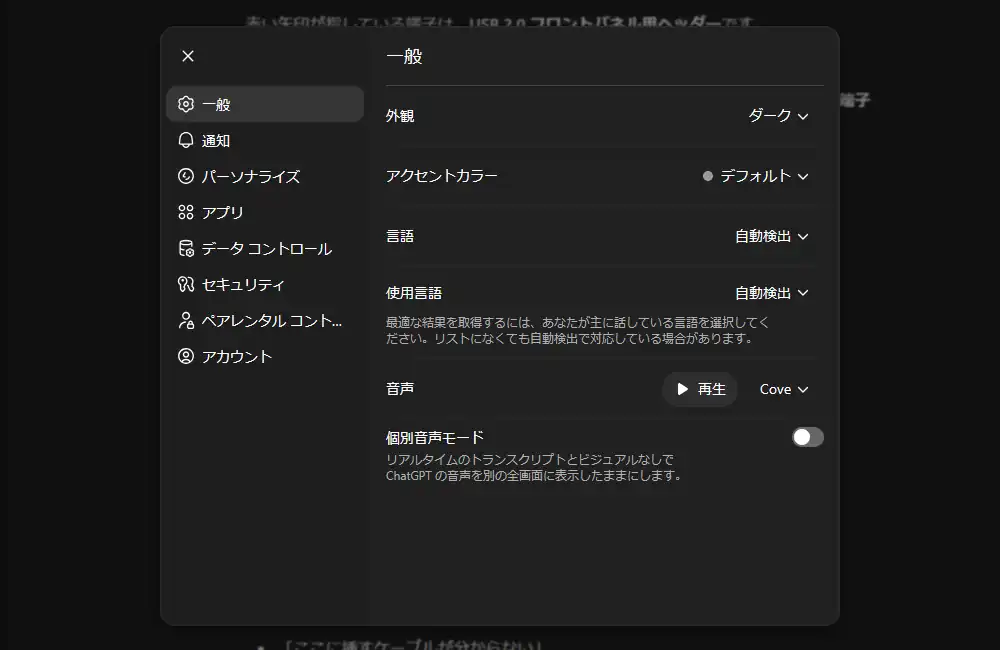Open the アカウント profile icon

[185, 356]
